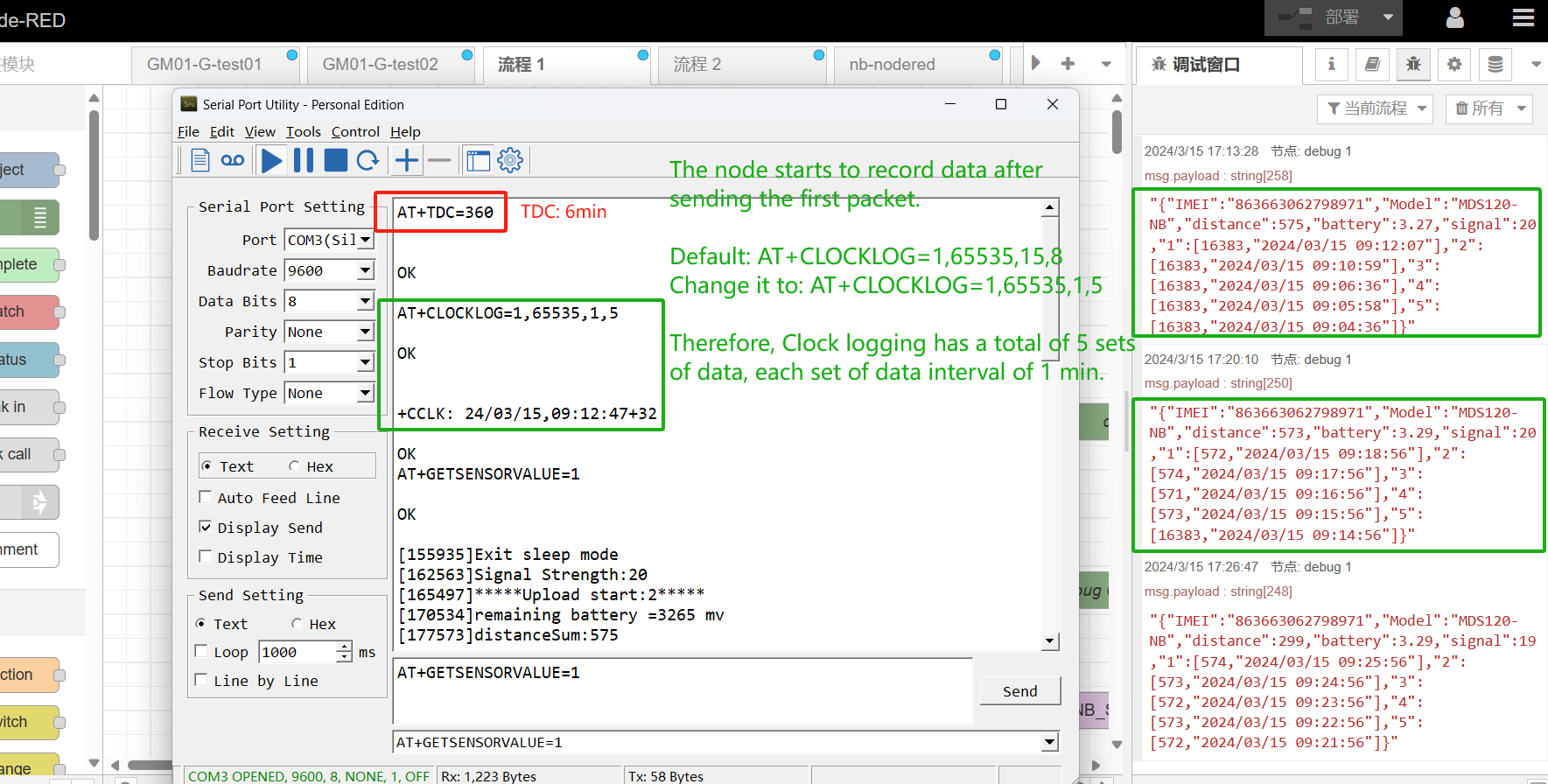Open the configuration nodes gear icon tab
Image resolution: width=1548 pixels, height=784 pixels.
(1454, 64)
